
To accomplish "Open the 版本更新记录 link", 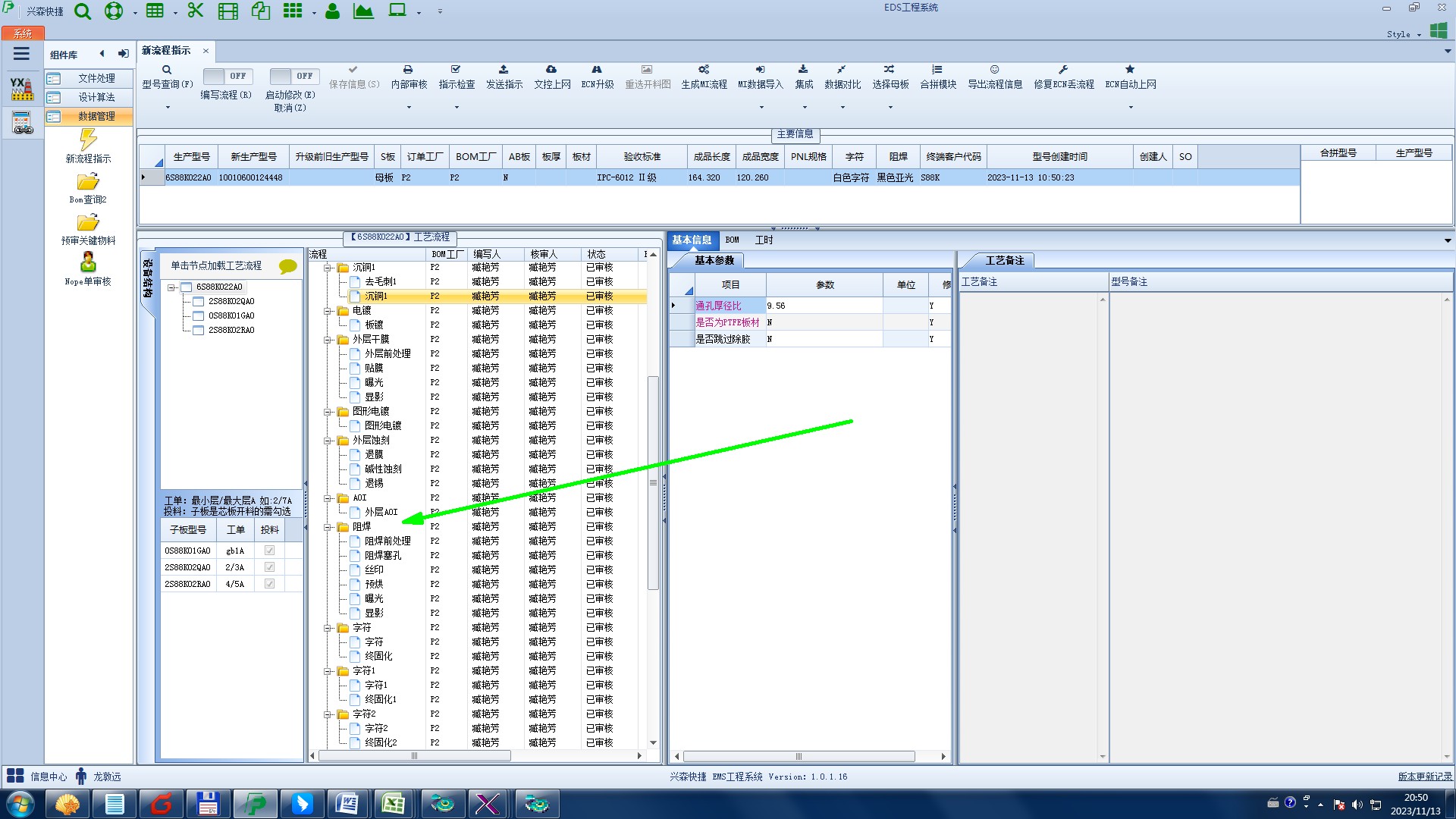I will click(1424, 777).
